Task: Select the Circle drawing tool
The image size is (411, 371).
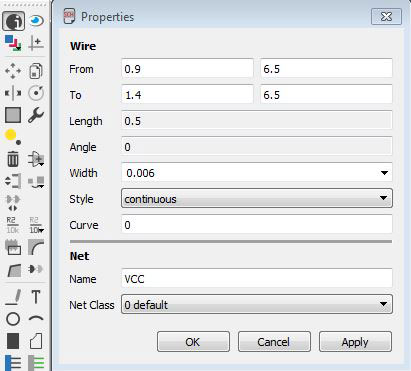Action: (x=13, y=319)
